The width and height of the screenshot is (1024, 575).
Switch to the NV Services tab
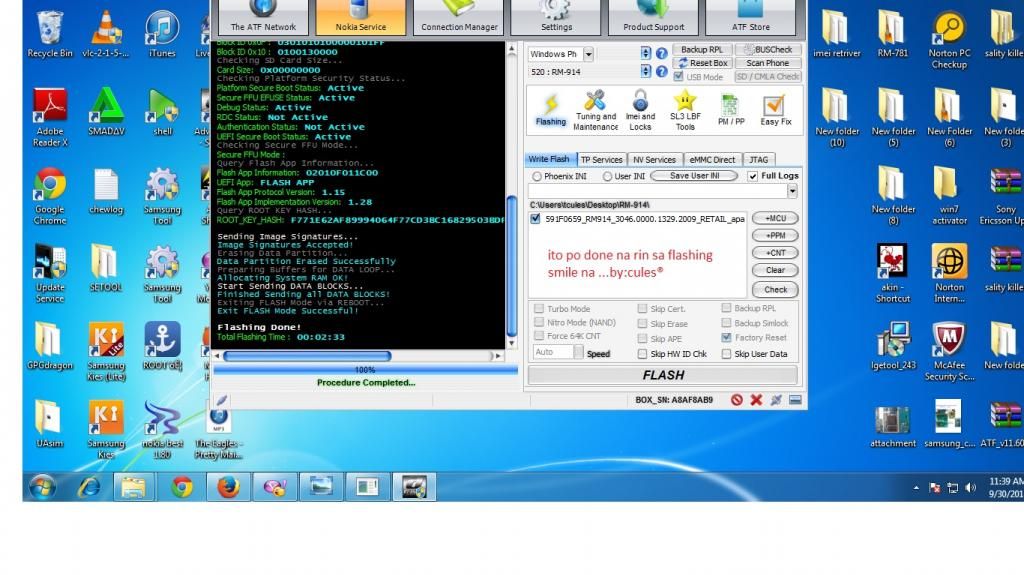[x=654, y=159]
